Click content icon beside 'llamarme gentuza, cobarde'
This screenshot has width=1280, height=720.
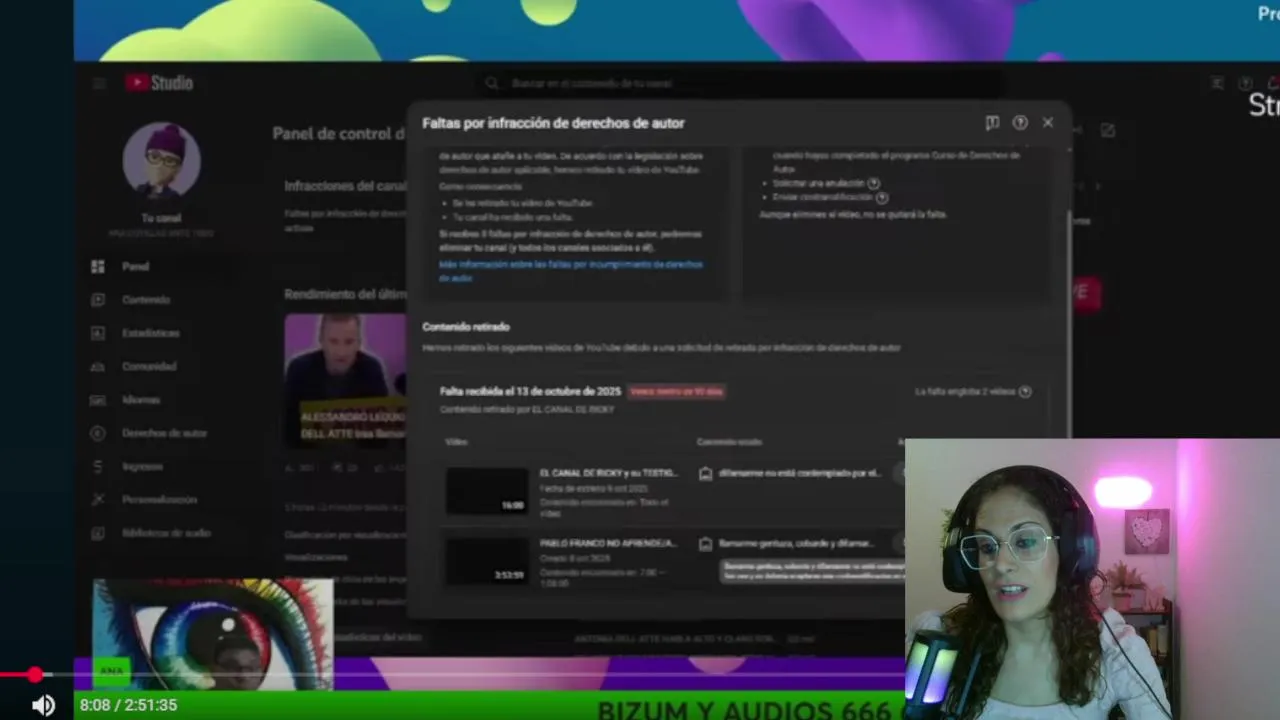pos(705,543)
